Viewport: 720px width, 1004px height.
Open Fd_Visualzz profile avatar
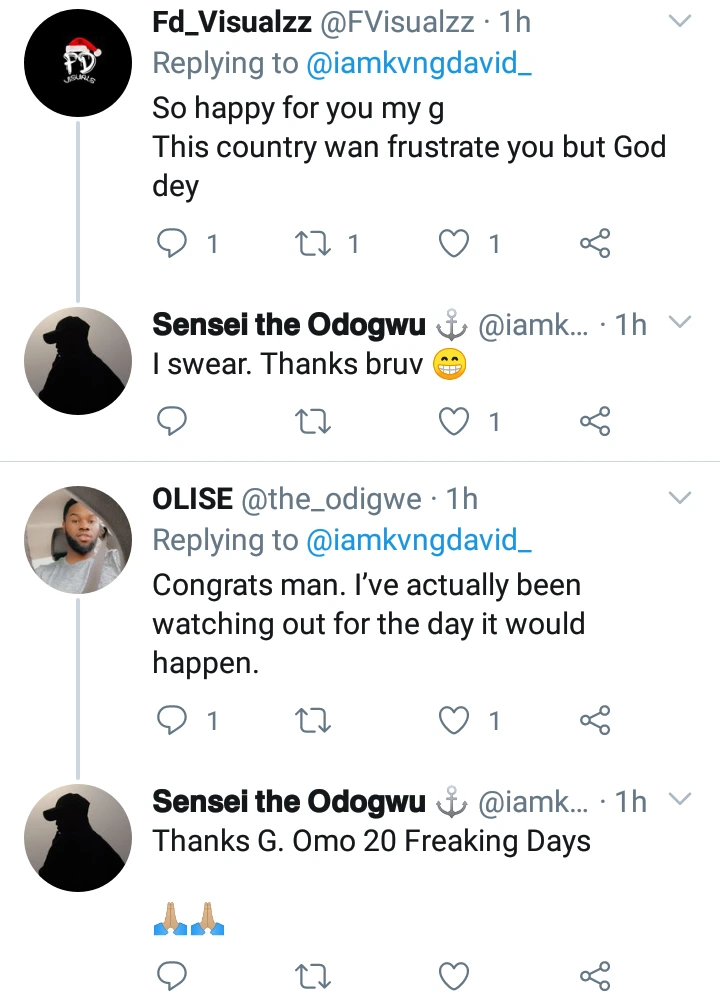pyautogui.click(x=78, y=63)
